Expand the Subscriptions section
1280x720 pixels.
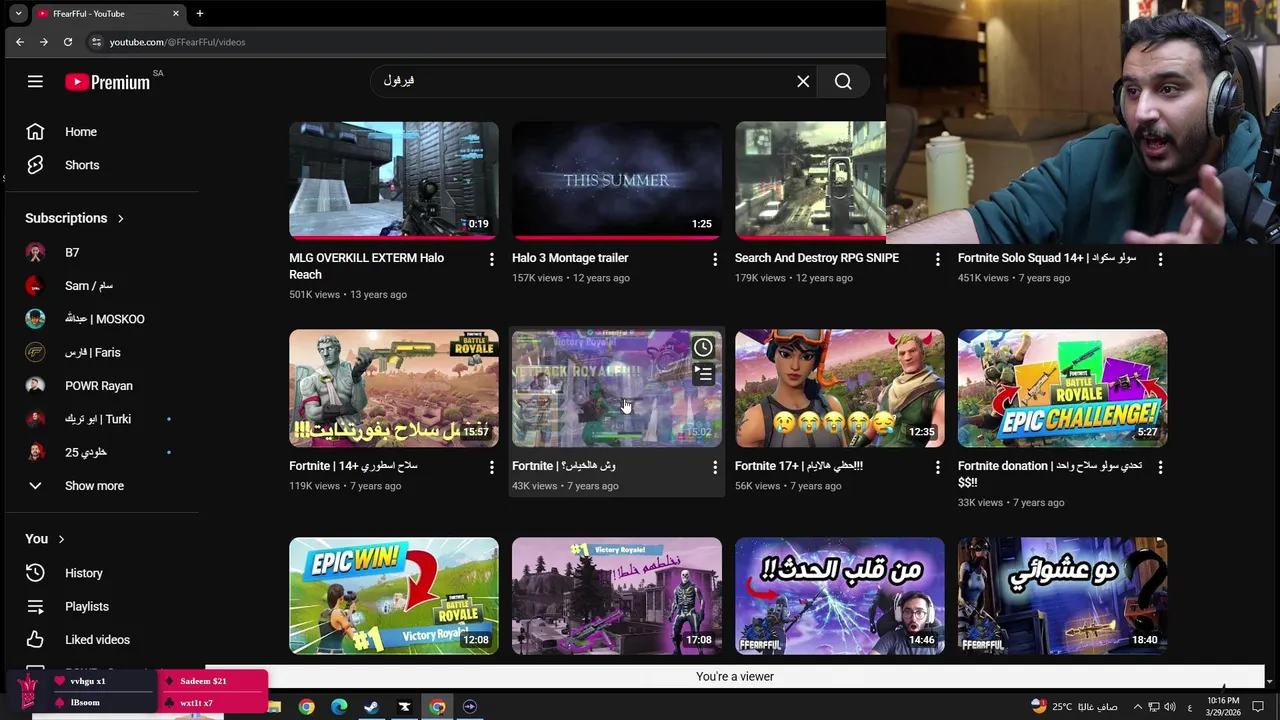75,218
